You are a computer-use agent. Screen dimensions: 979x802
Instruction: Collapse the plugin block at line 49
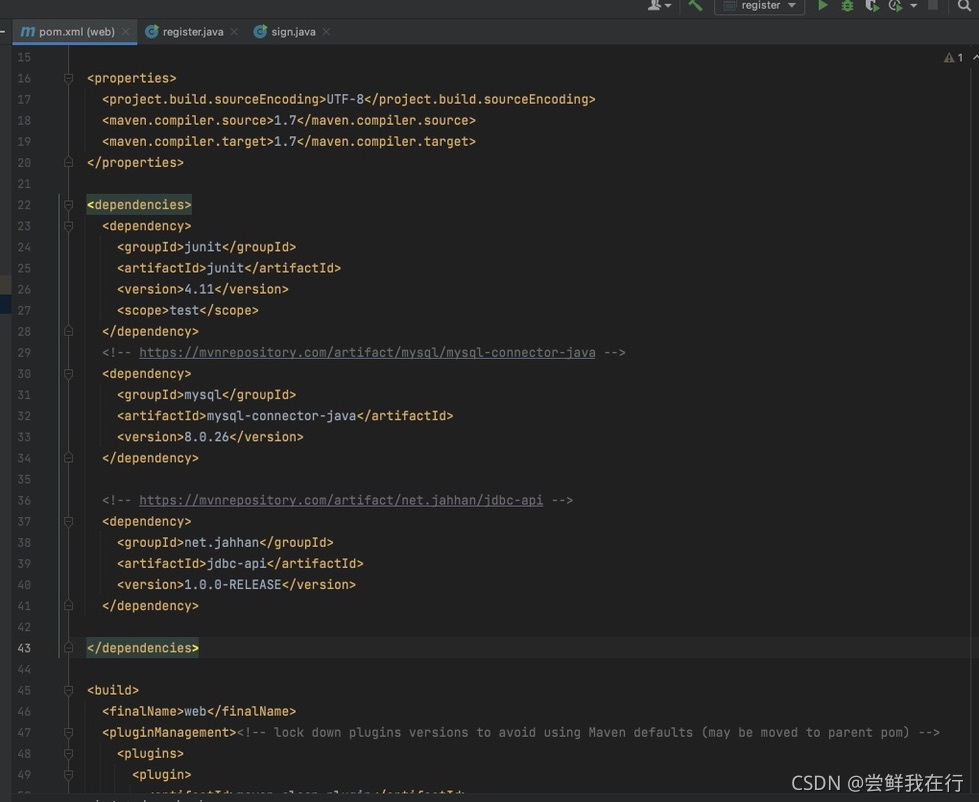(x=69, y=775)
